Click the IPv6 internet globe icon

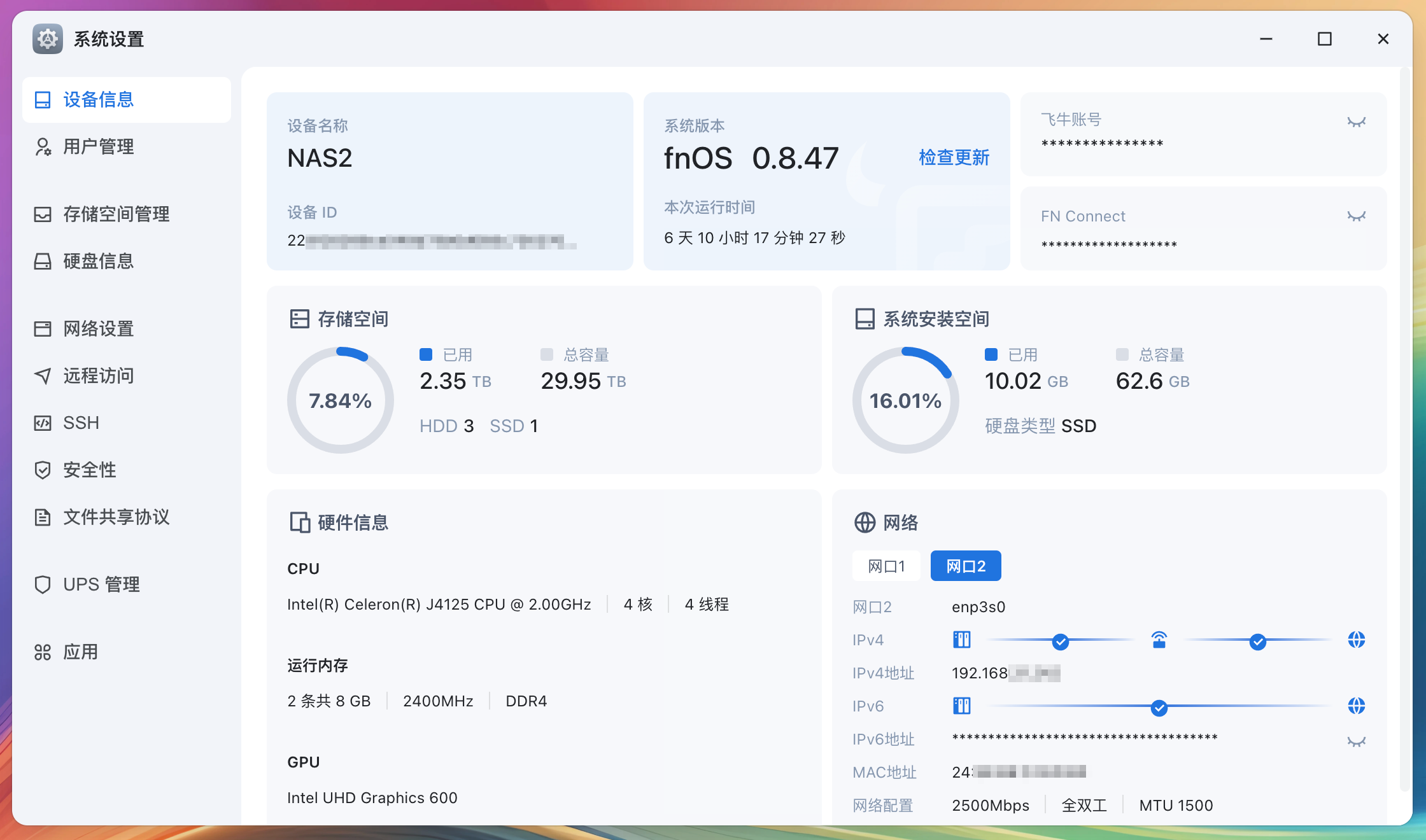(1357, 706)
